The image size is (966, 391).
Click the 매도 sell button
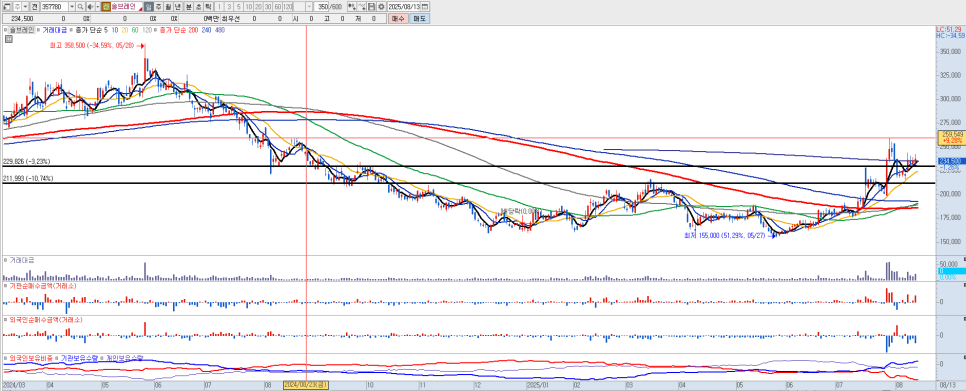point(420,19)
